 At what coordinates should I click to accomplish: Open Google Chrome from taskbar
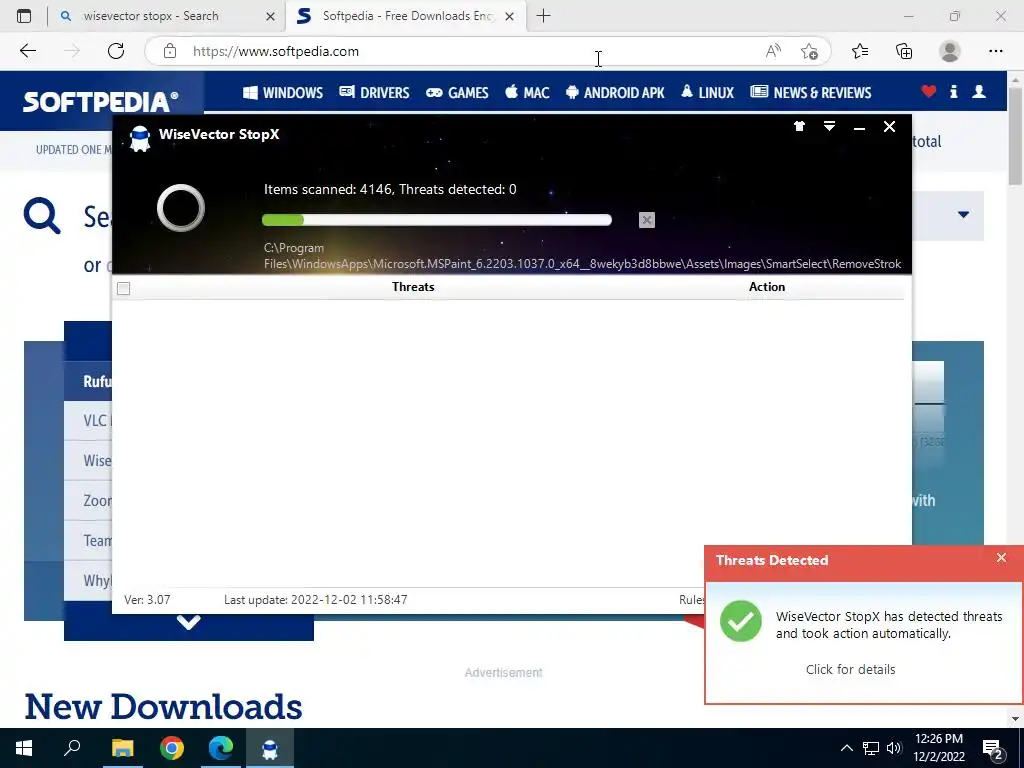(172, 748)
